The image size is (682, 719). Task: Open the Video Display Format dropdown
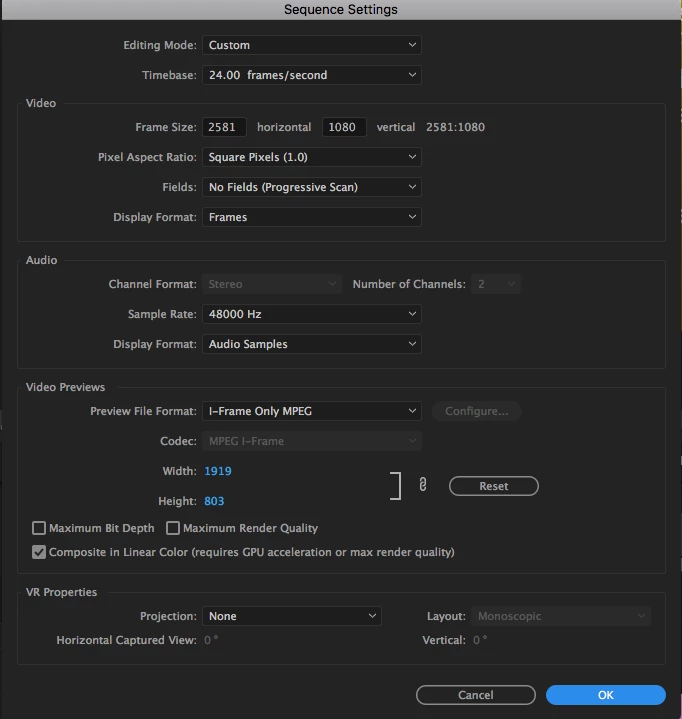pyautogui.click(x=312, y=217)
